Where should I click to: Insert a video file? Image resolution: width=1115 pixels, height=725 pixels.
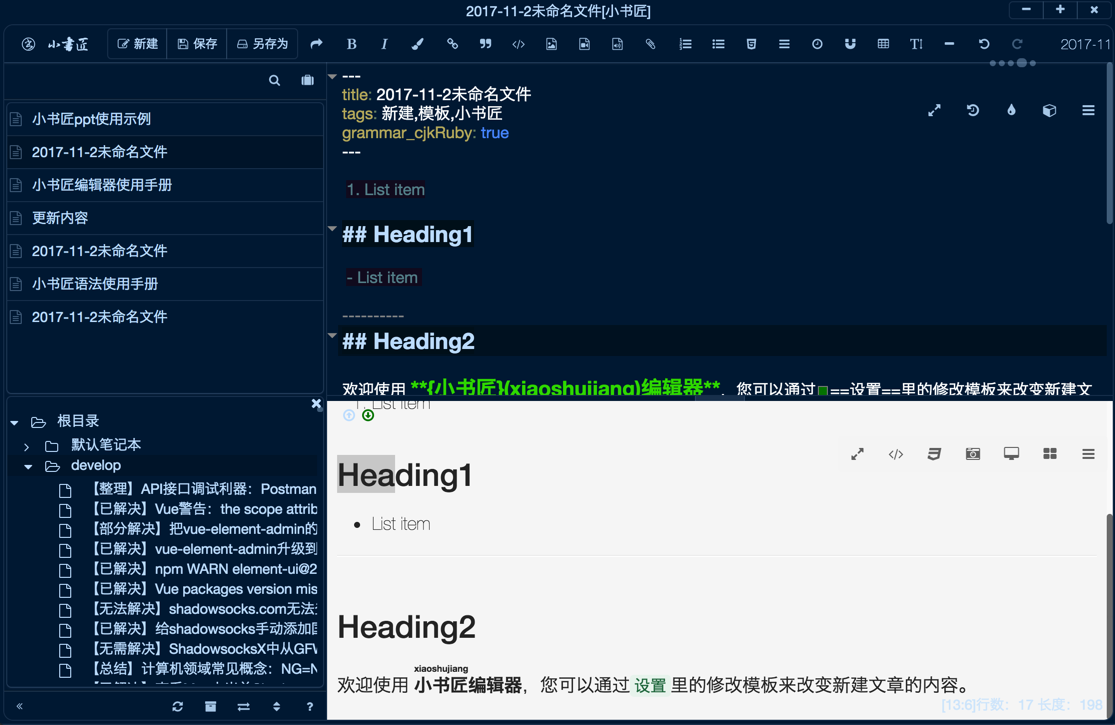pyautogui.click(x=584, y=44)
